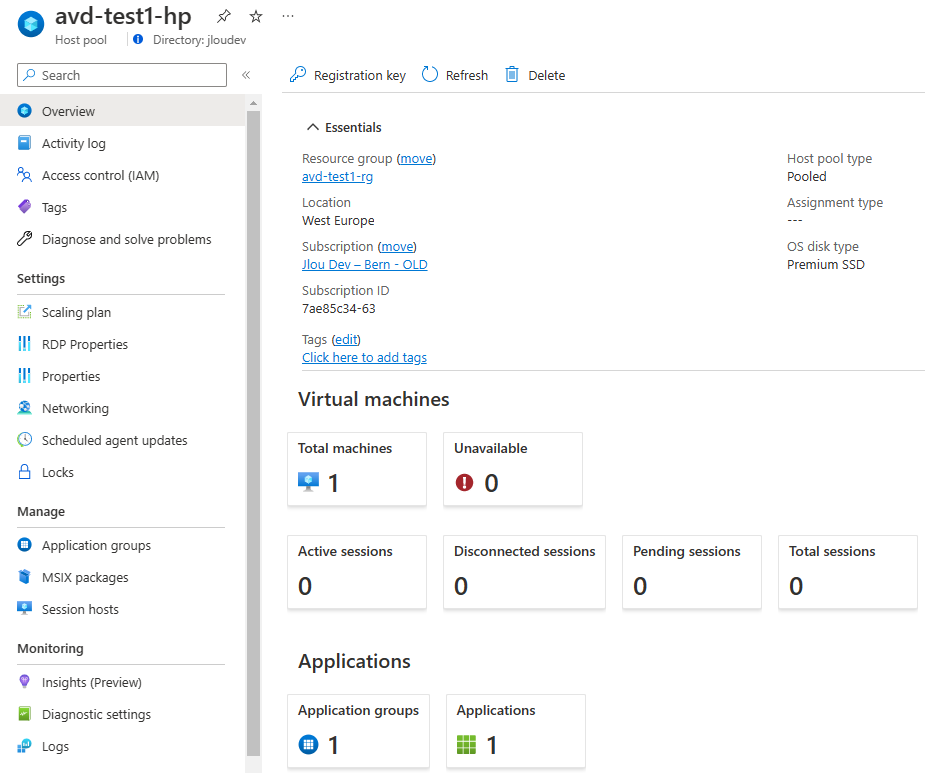Image resolution: width=925 pixels, height=773 pixels.
Task: Click the Diagnose wrench icon
Action: 24,238
